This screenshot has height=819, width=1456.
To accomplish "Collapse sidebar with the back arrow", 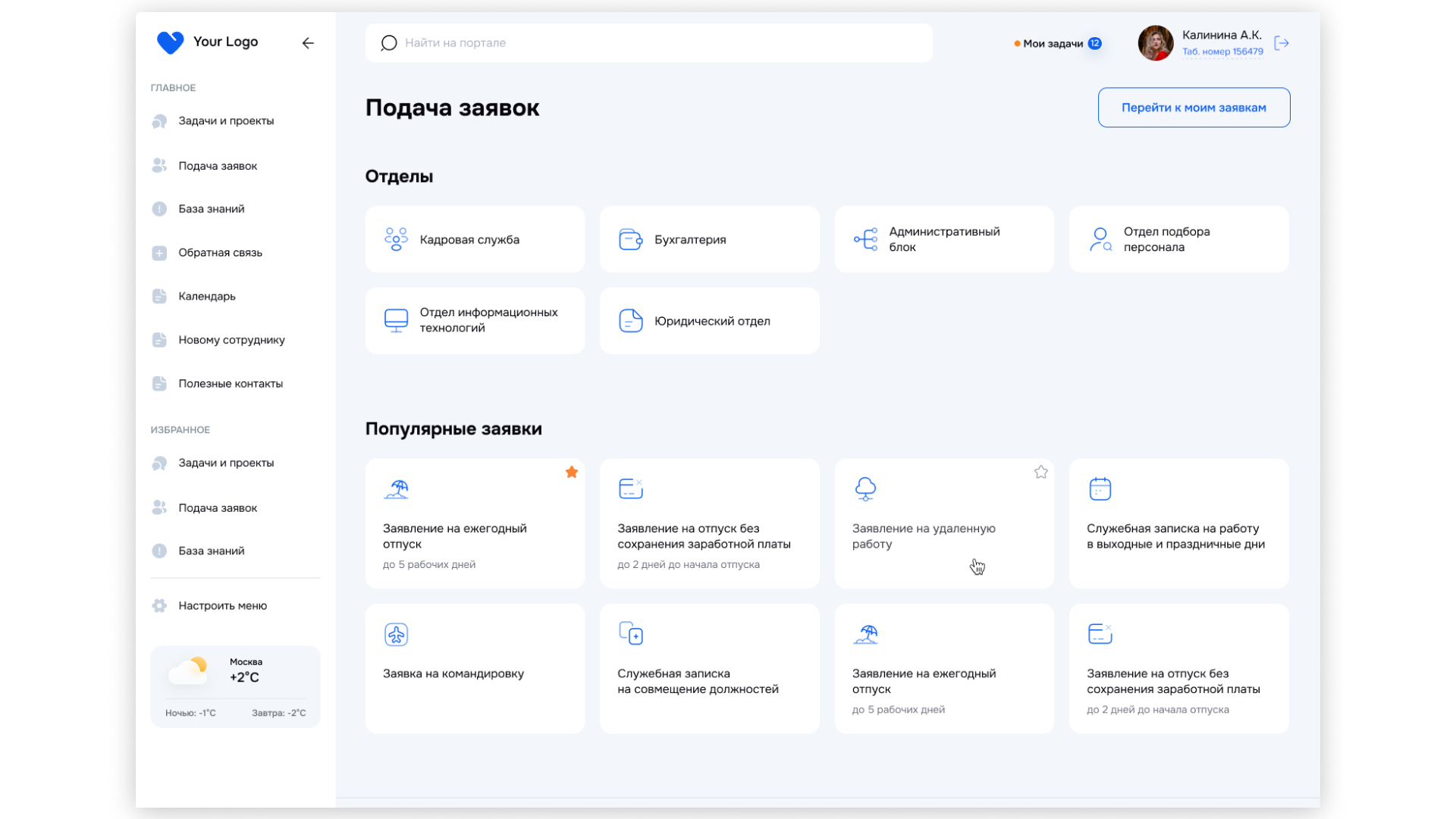I will coord(308,43).
